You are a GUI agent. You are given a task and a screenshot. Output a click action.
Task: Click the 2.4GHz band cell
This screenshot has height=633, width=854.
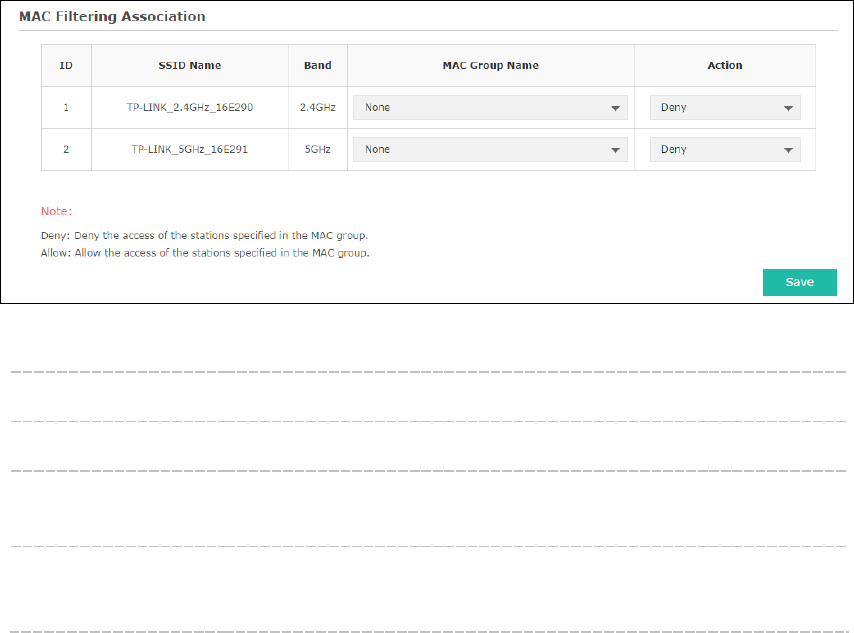[318, 107]
